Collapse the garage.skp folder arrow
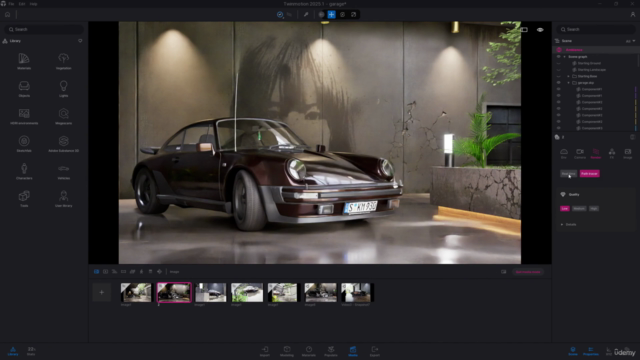Viewport: 640px width, 360px height. point(569,83)
